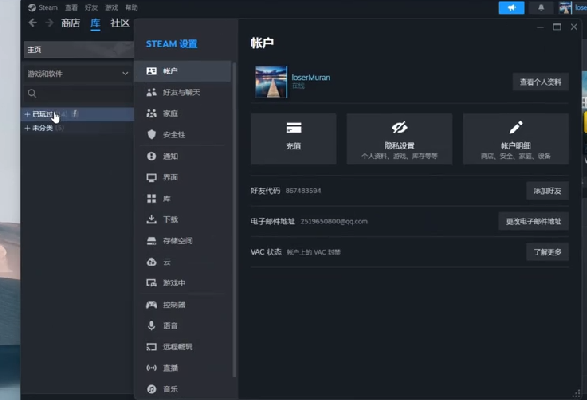587x400 pixels.
Task: Open the 游戏和软件 filter dropdown
Action: pos(78,73)
